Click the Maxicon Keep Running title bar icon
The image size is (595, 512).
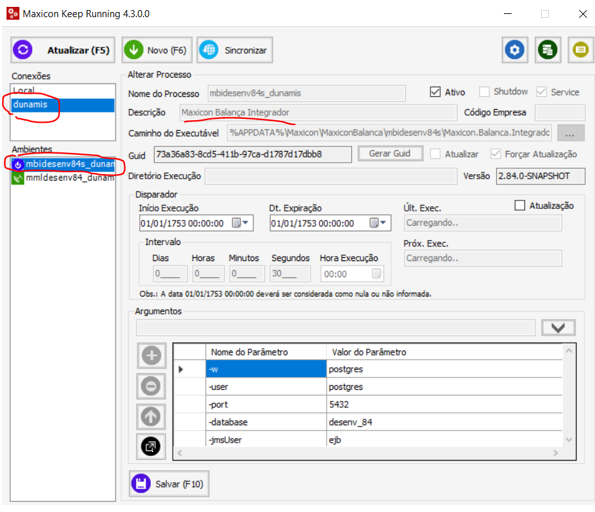(x=13, y=14)
